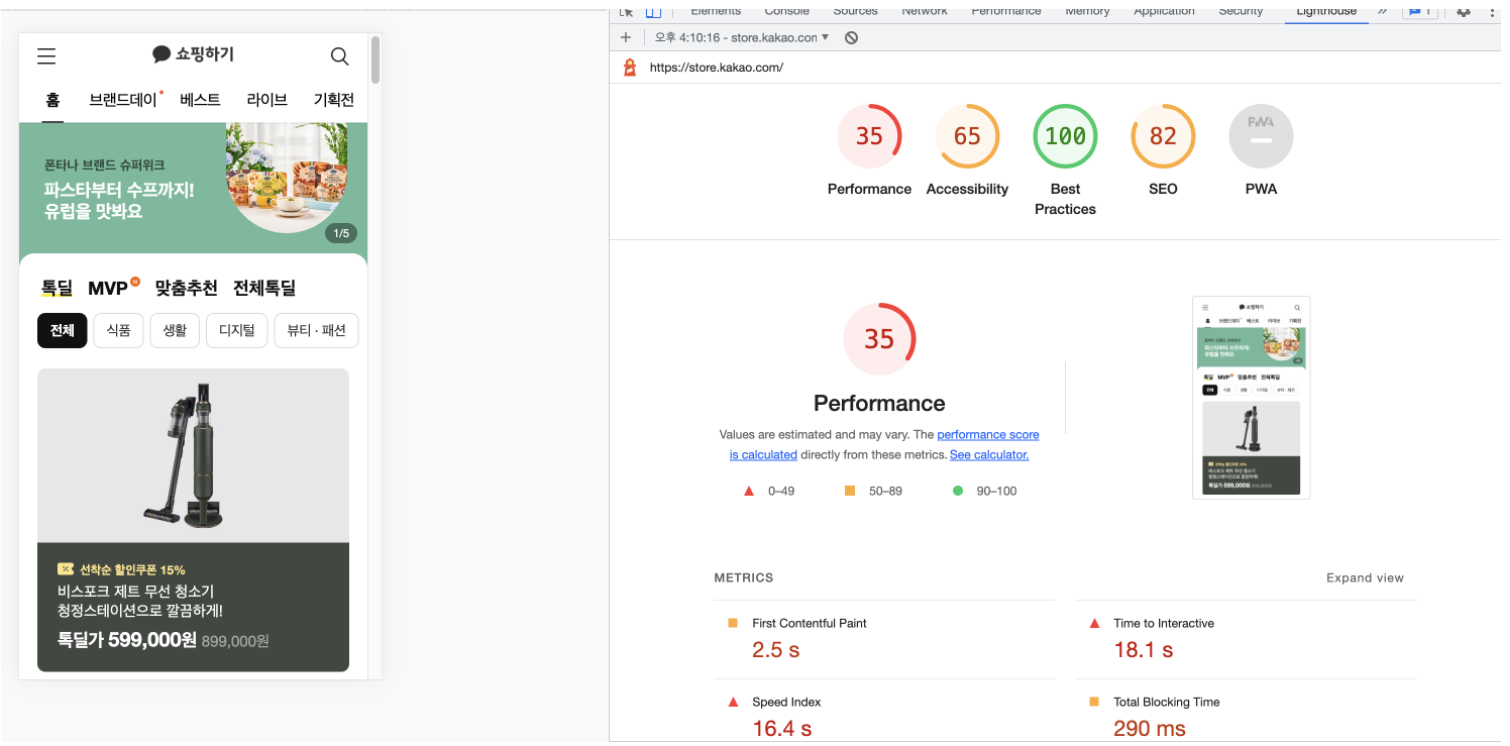Screen dimensions: 1510x746
Task: Click the Best Practices score gauge 100
Action: 1065,136
